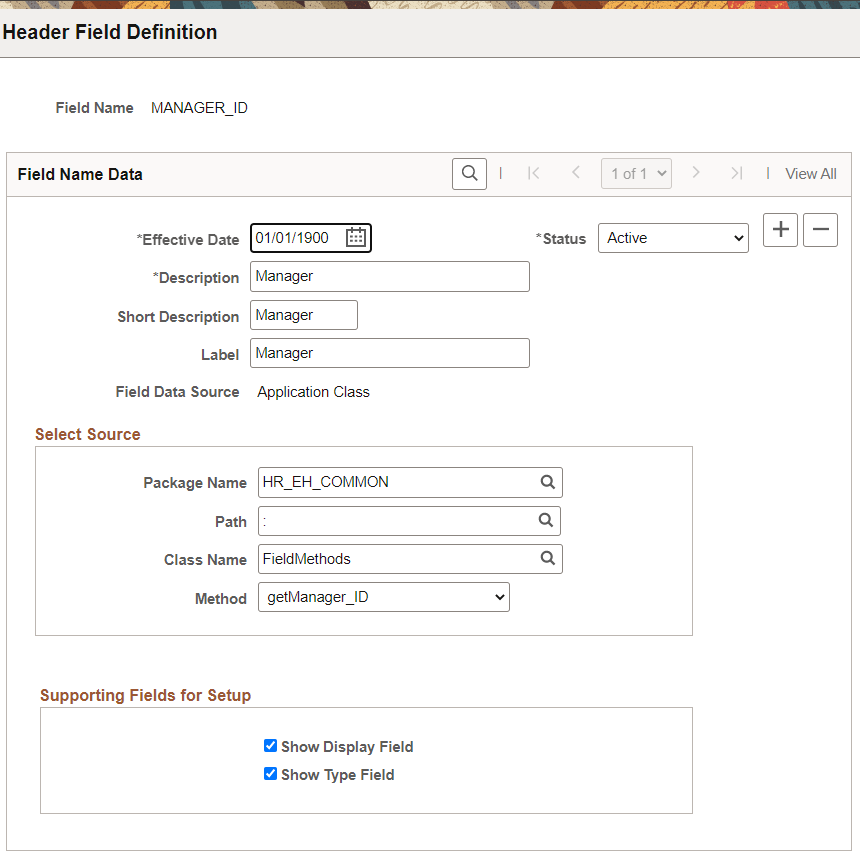Click the search magnifier in Field Name Data header
The width and height of the screenshot is (860, 860).
click(x=469, y=173)
